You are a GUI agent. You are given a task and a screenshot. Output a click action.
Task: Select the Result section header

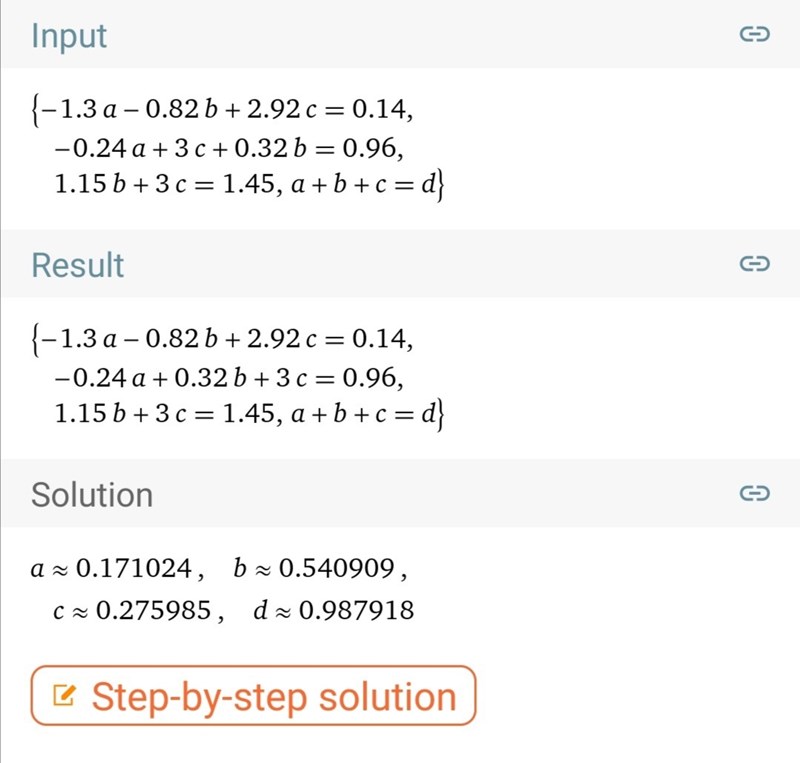coord(78,265)
